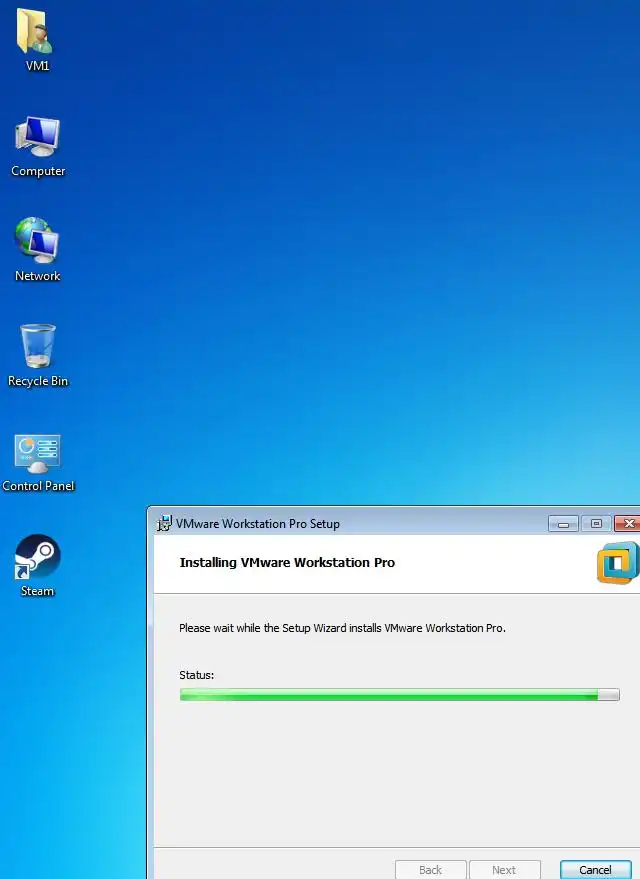Click the disabled Next button
The height and width of the screenshot is (879, 640).
coord(504,869)
